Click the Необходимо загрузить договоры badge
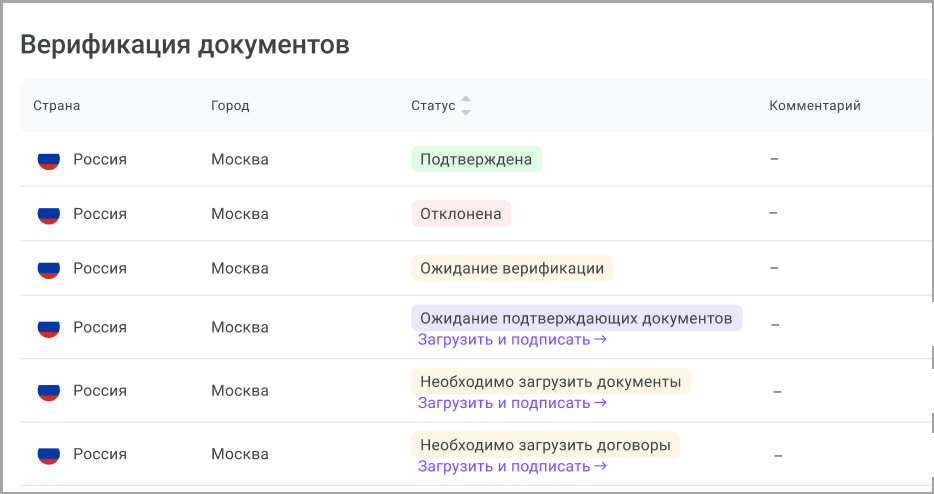The image size is (934, 494). click(546, 445)
